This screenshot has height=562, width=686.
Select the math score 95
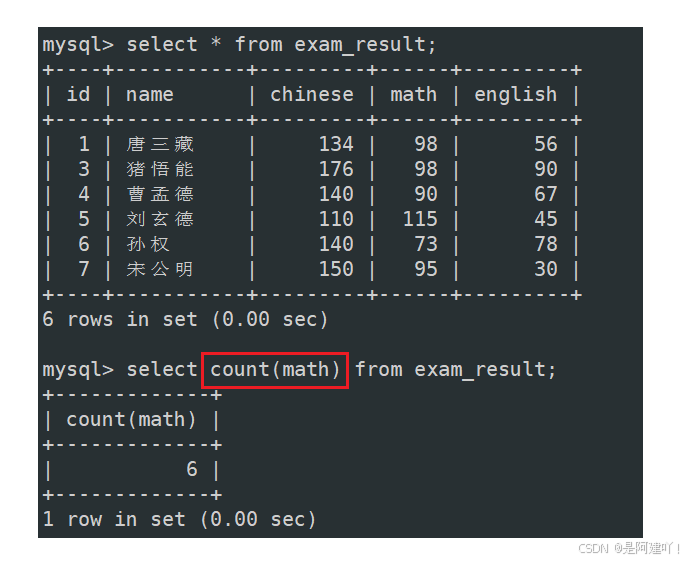tap(426, 269)
